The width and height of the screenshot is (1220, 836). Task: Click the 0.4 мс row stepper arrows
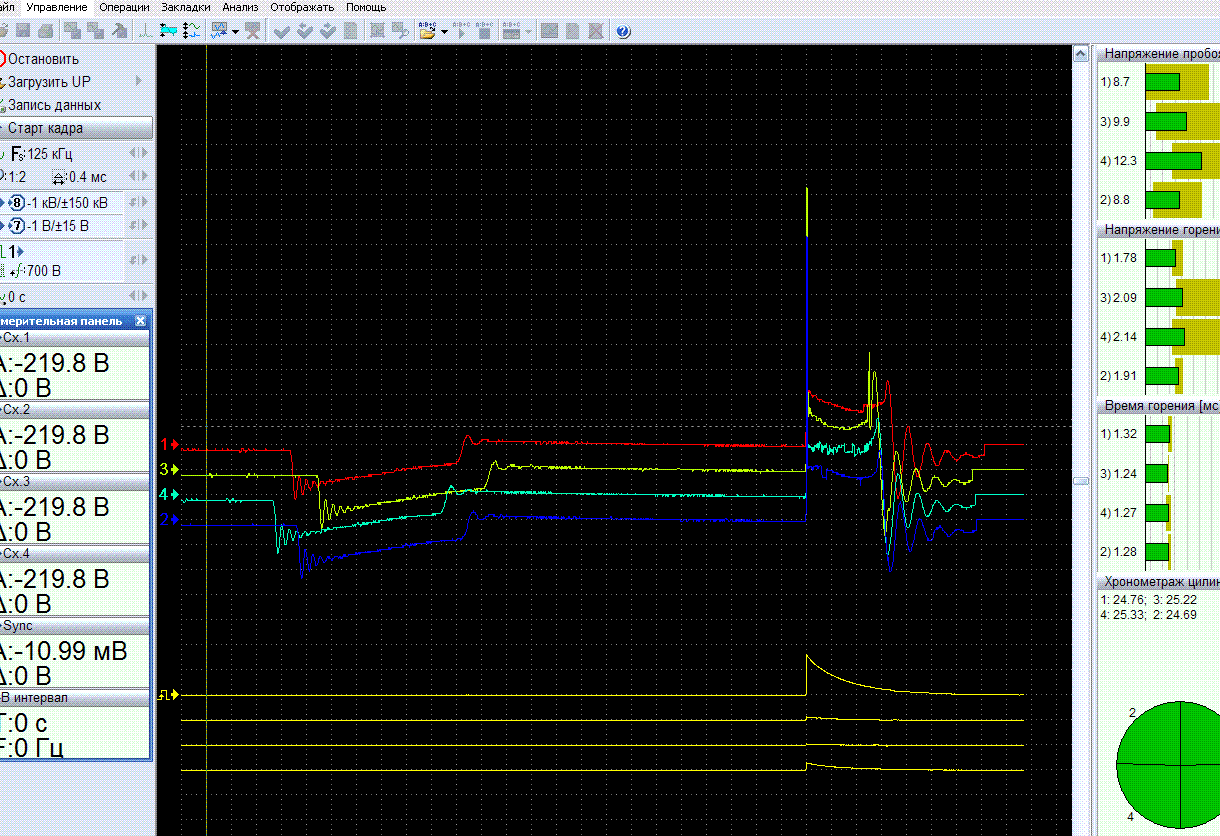point(139,177)
